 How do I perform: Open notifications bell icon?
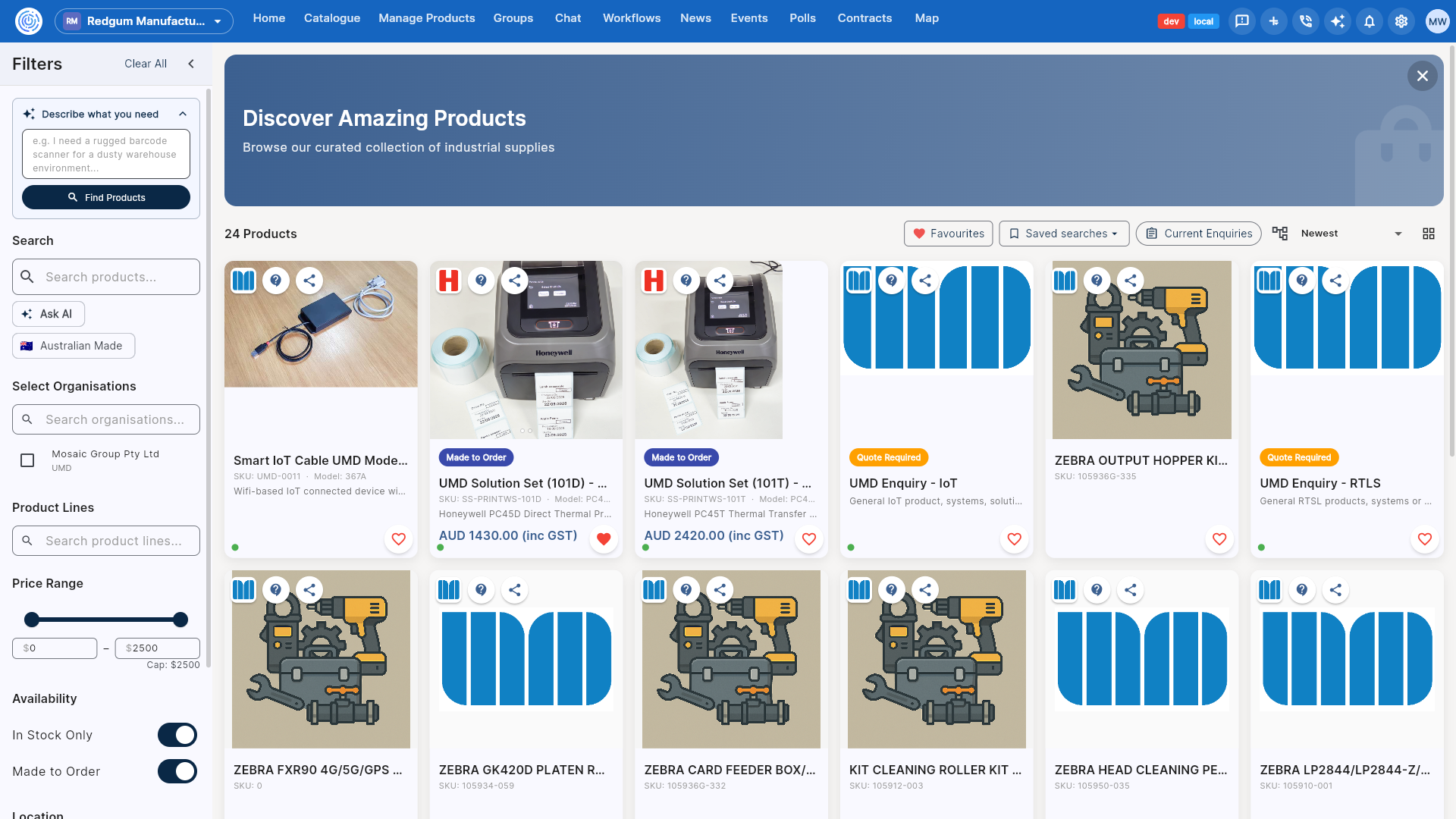pyautogui.click(x=1370, y=21)
